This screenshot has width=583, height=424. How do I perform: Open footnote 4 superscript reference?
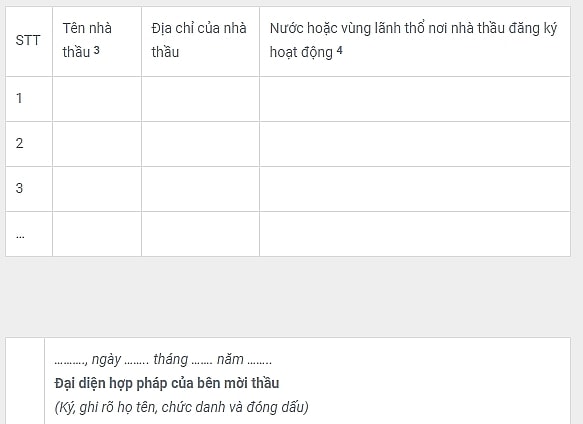339,50
